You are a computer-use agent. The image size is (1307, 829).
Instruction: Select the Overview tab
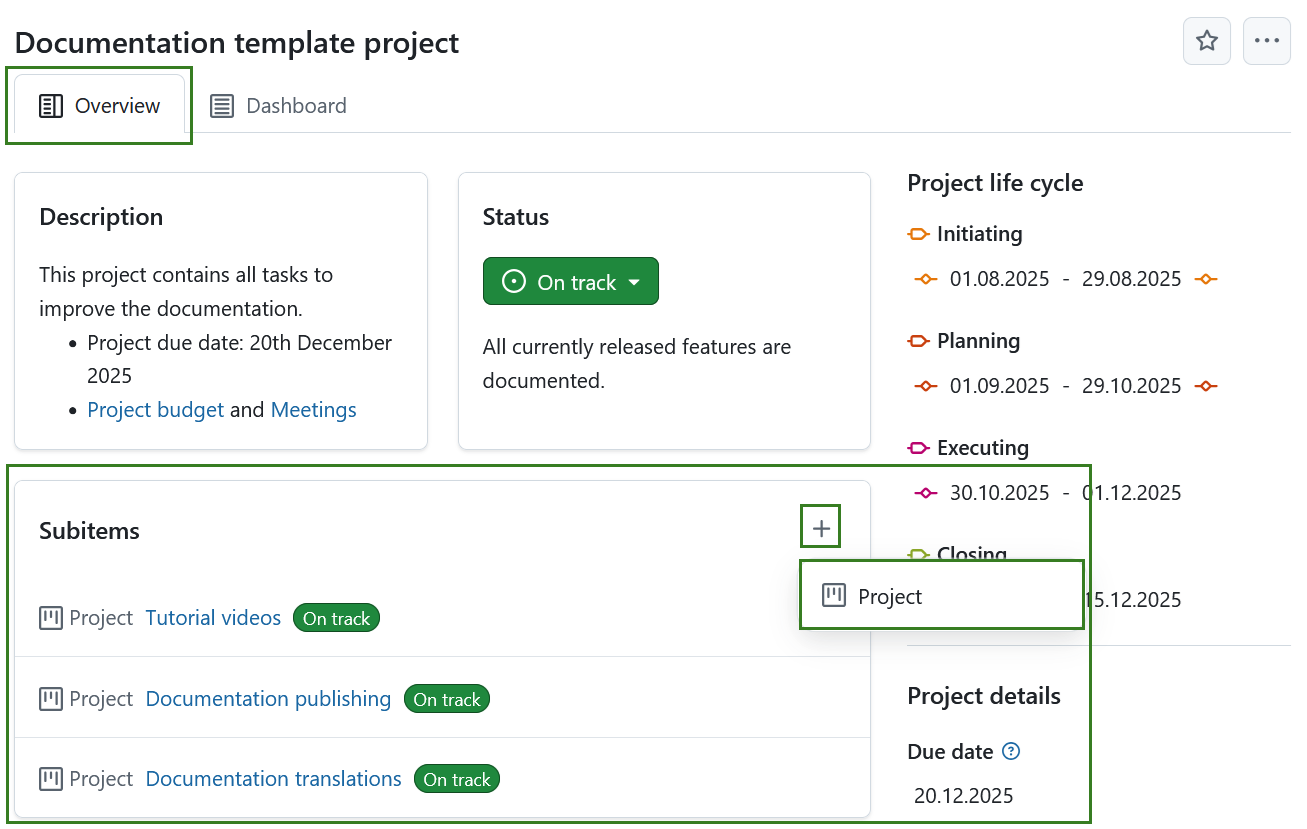99,105
